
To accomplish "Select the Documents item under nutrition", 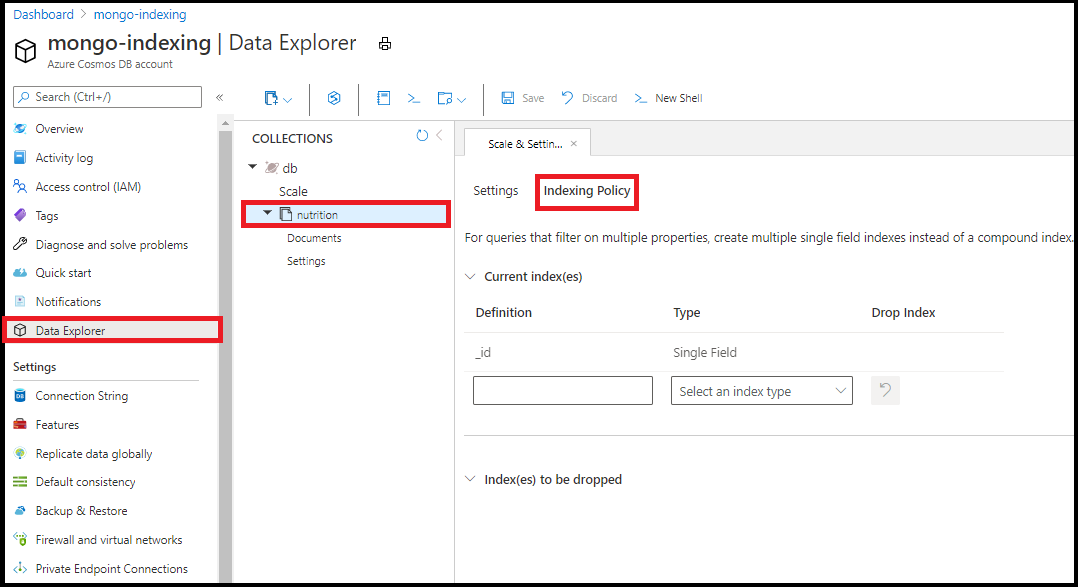I will pos(315,238).
